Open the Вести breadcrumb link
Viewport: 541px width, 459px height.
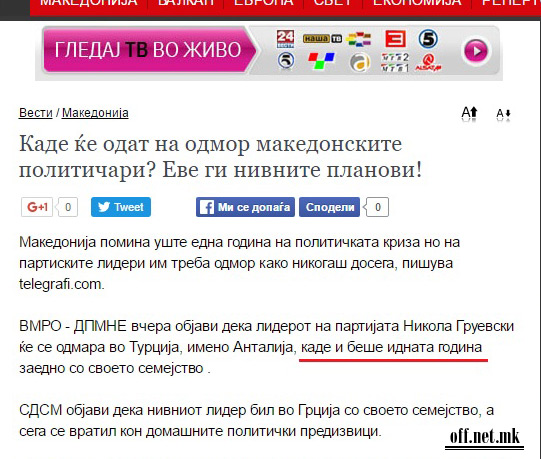36,113
